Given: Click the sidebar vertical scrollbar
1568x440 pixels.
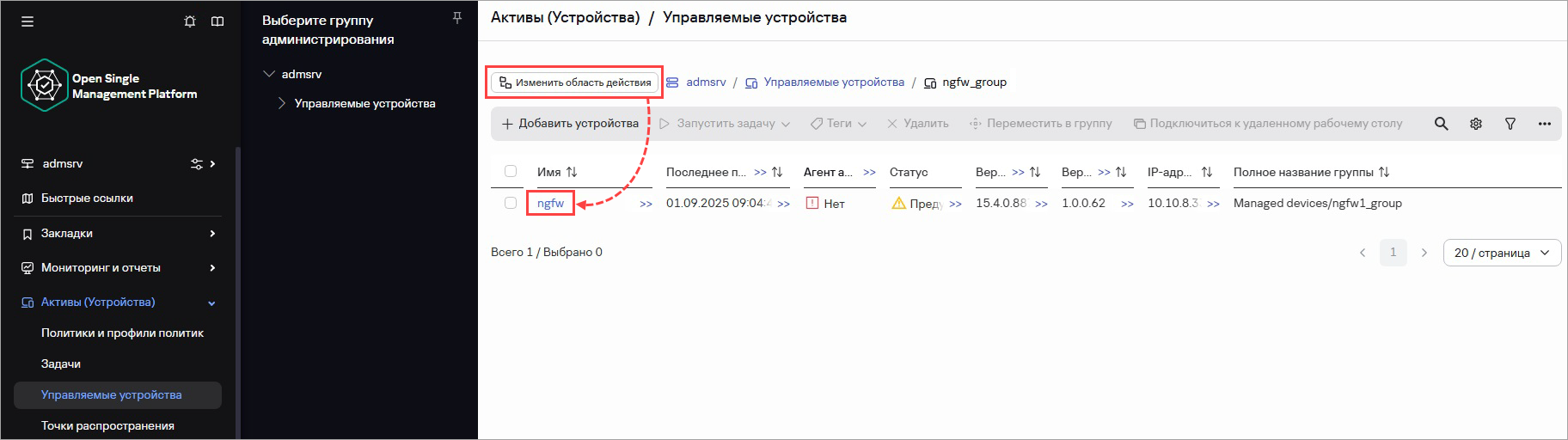Looking at the screenshot, I should click(x=238, y=292).
